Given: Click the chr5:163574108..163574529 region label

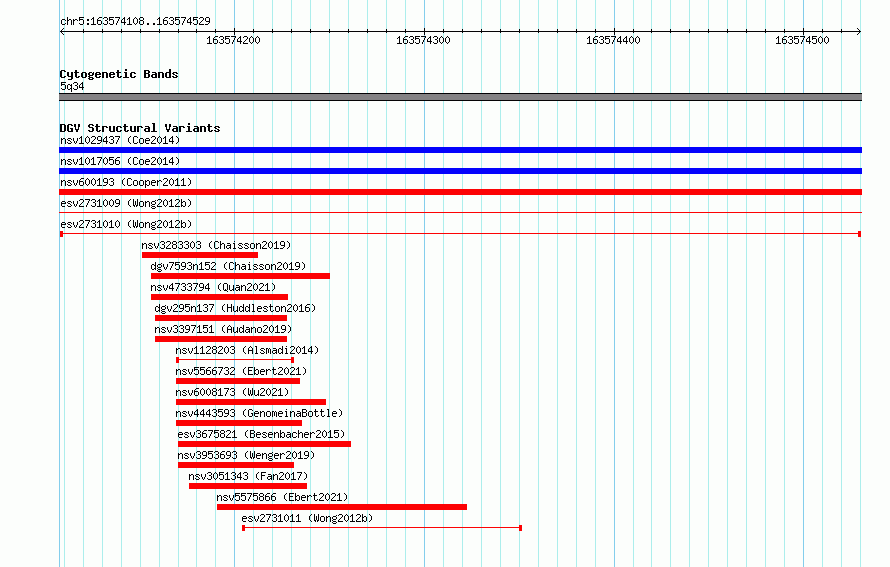Looking at the screenshot, I should click(x=135, y=21).
